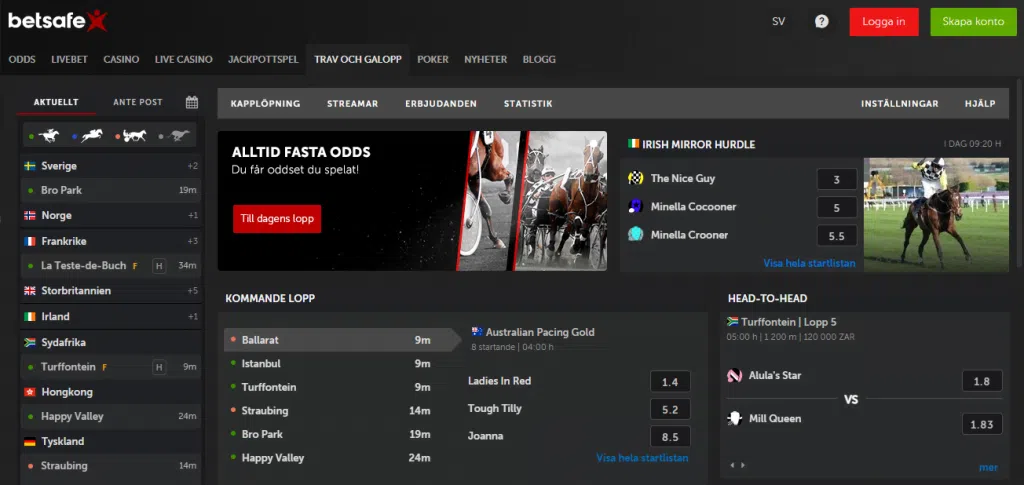Open SV language selector
Viewport: 1024px width, 485px height.
(778, 22)
